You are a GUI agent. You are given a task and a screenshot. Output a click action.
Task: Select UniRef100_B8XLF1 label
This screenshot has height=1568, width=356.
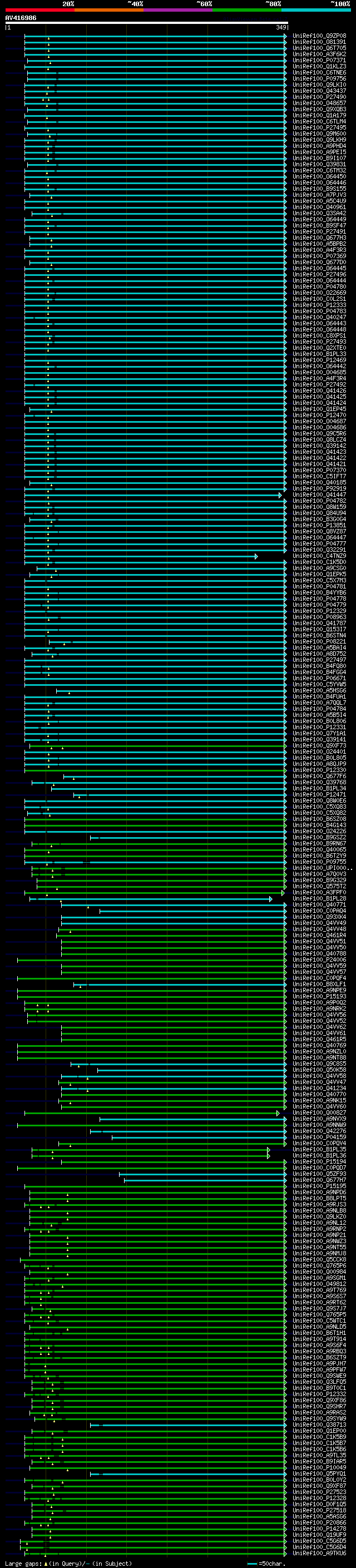pyautogui.click(x=319, y=985)
